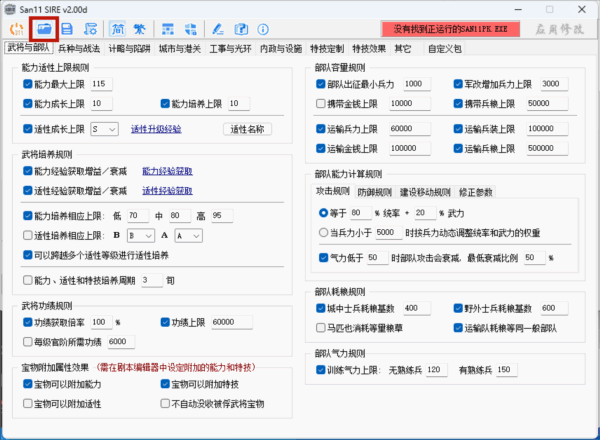
Task: Click the open folder toolbar icon
Action: point(45,29)
